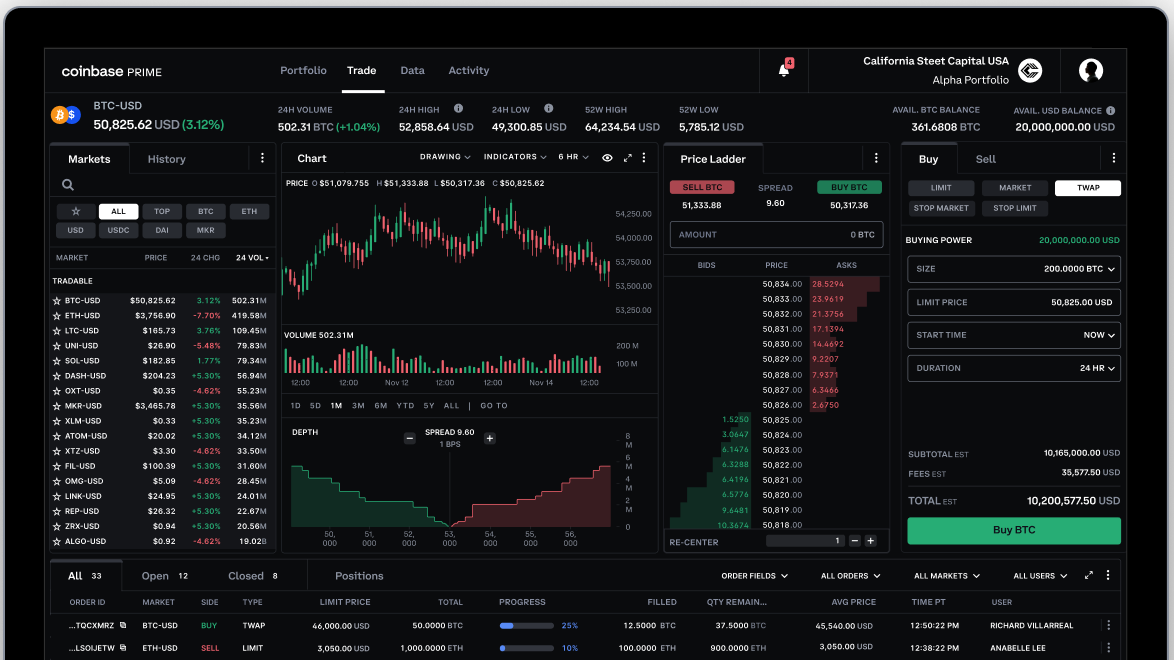Open ALL MARKETS dropdown
Screen dimensions: 1174x660
point(946,576)
